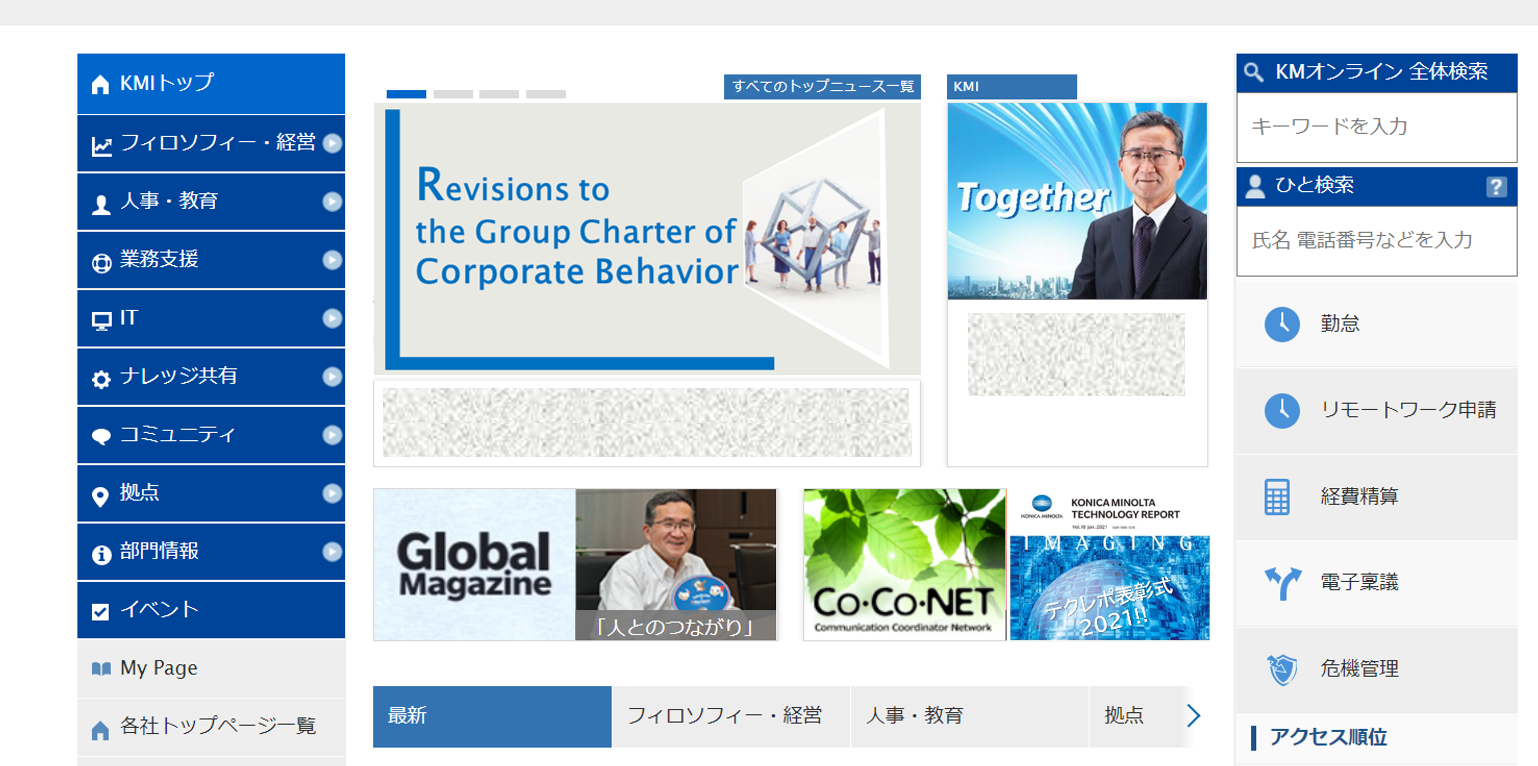This screenshot has width=1538, height=766.
Task: Show more tabs with right chevron
Action: click(1193, 716)
